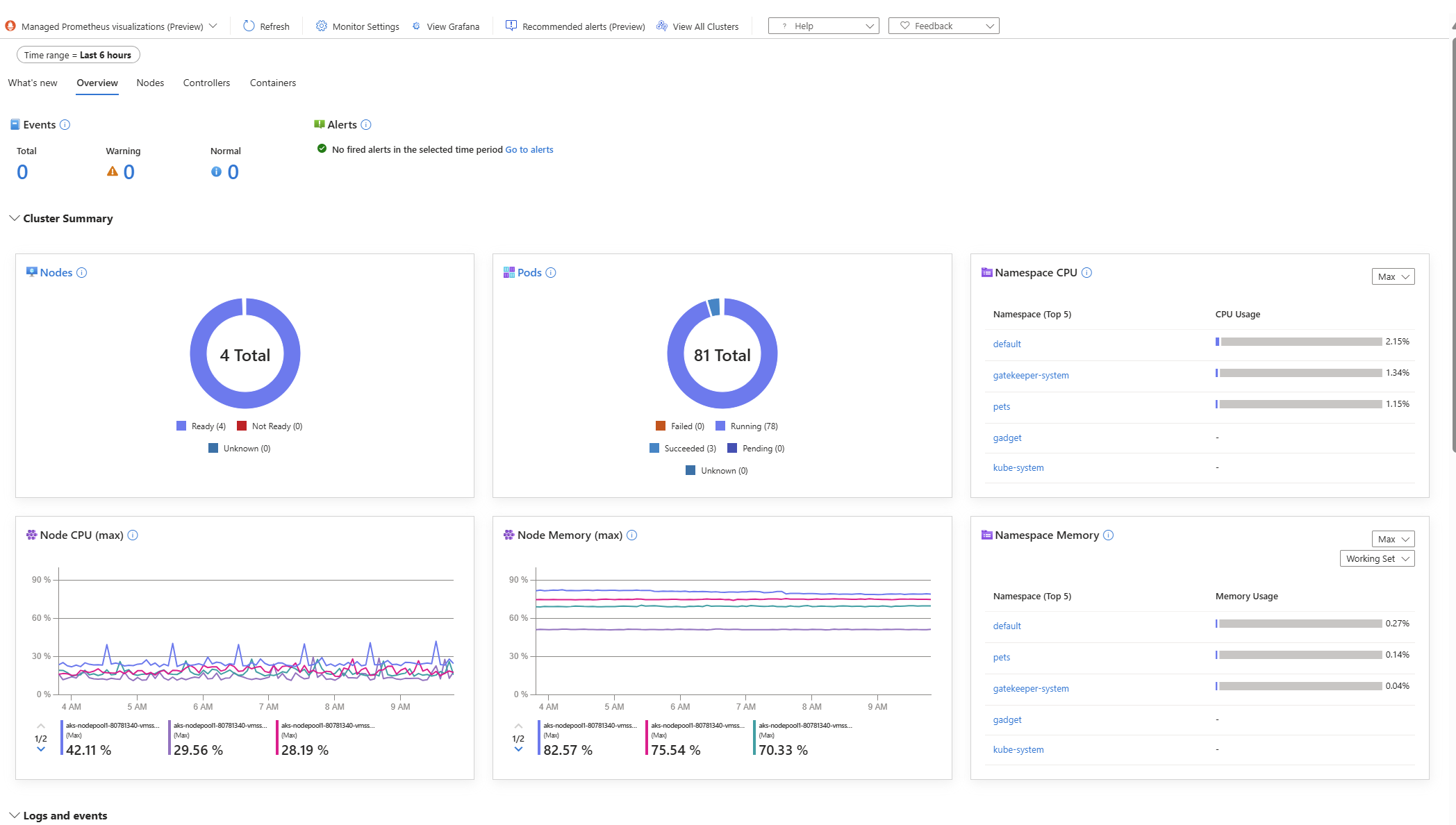Open the Go to alerts link

pos(529,149)
